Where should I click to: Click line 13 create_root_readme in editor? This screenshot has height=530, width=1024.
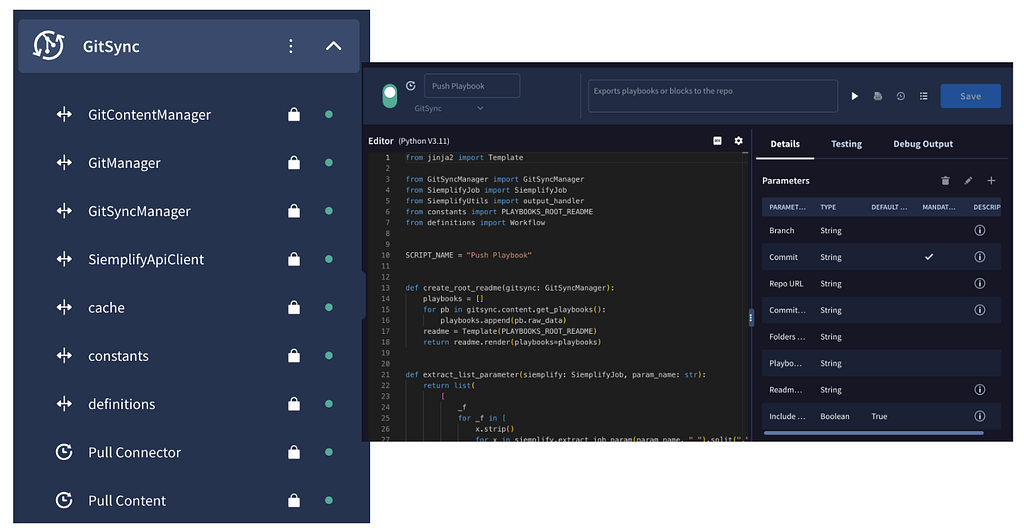pos(509,288)
